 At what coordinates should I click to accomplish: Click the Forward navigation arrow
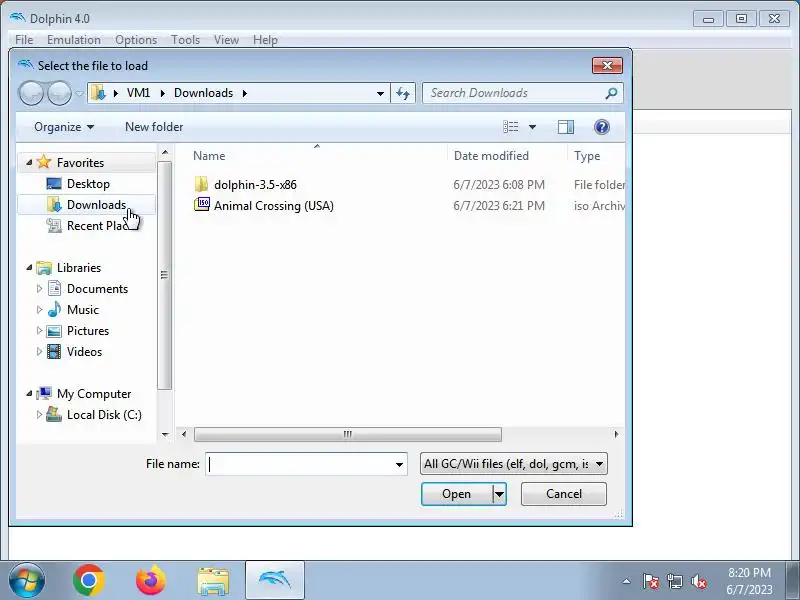coord(59,93)
